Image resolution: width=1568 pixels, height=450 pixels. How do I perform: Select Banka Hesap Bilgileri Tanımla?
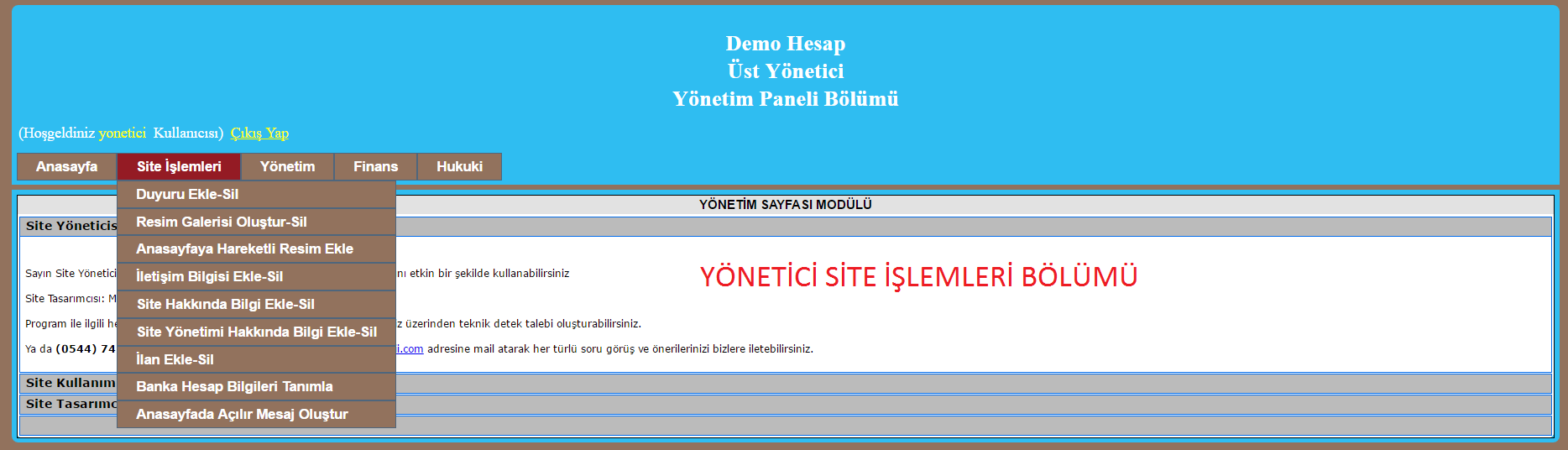tap(234, 386)
